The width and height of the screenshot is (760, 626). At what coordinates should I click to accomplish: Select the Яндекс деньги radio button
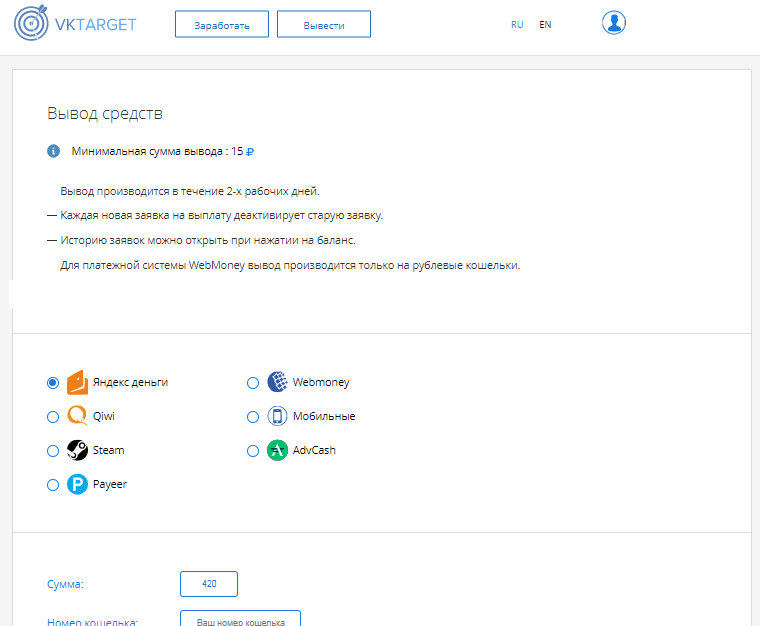[53, 383]
